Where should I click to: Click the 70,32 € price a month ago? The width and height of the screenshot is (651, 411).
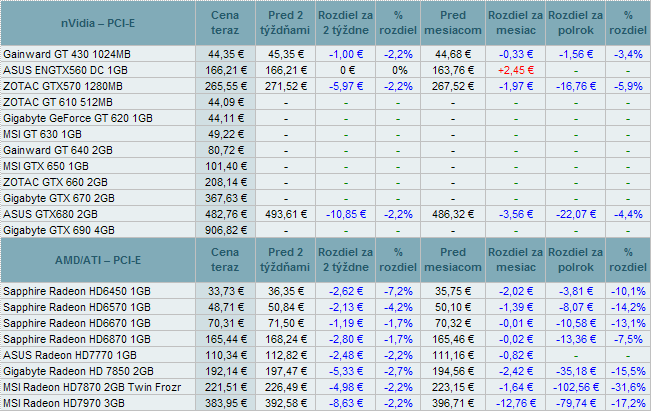coord(453,323)
